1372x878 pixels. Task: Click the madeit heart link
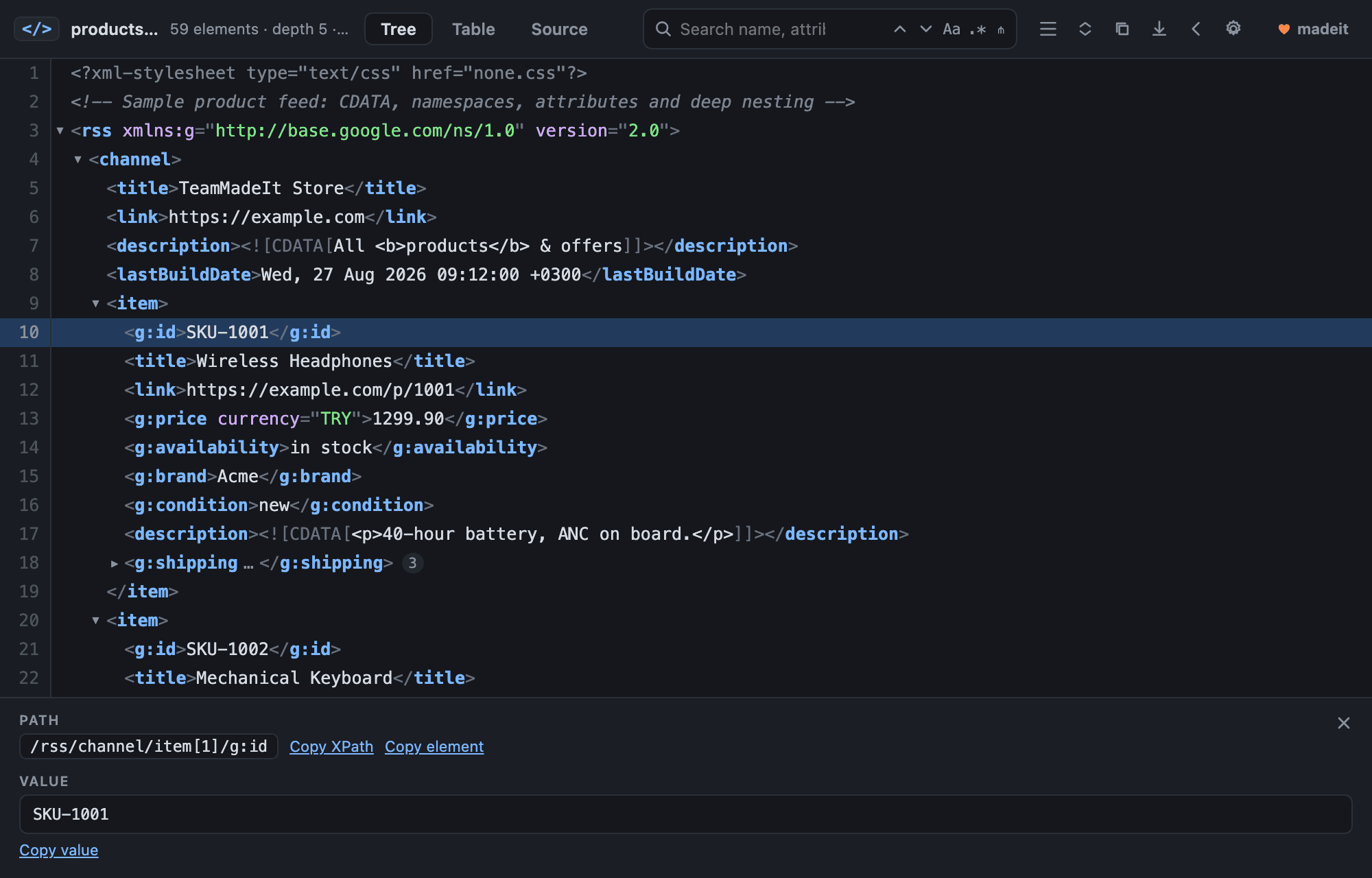pos(1313,29)
